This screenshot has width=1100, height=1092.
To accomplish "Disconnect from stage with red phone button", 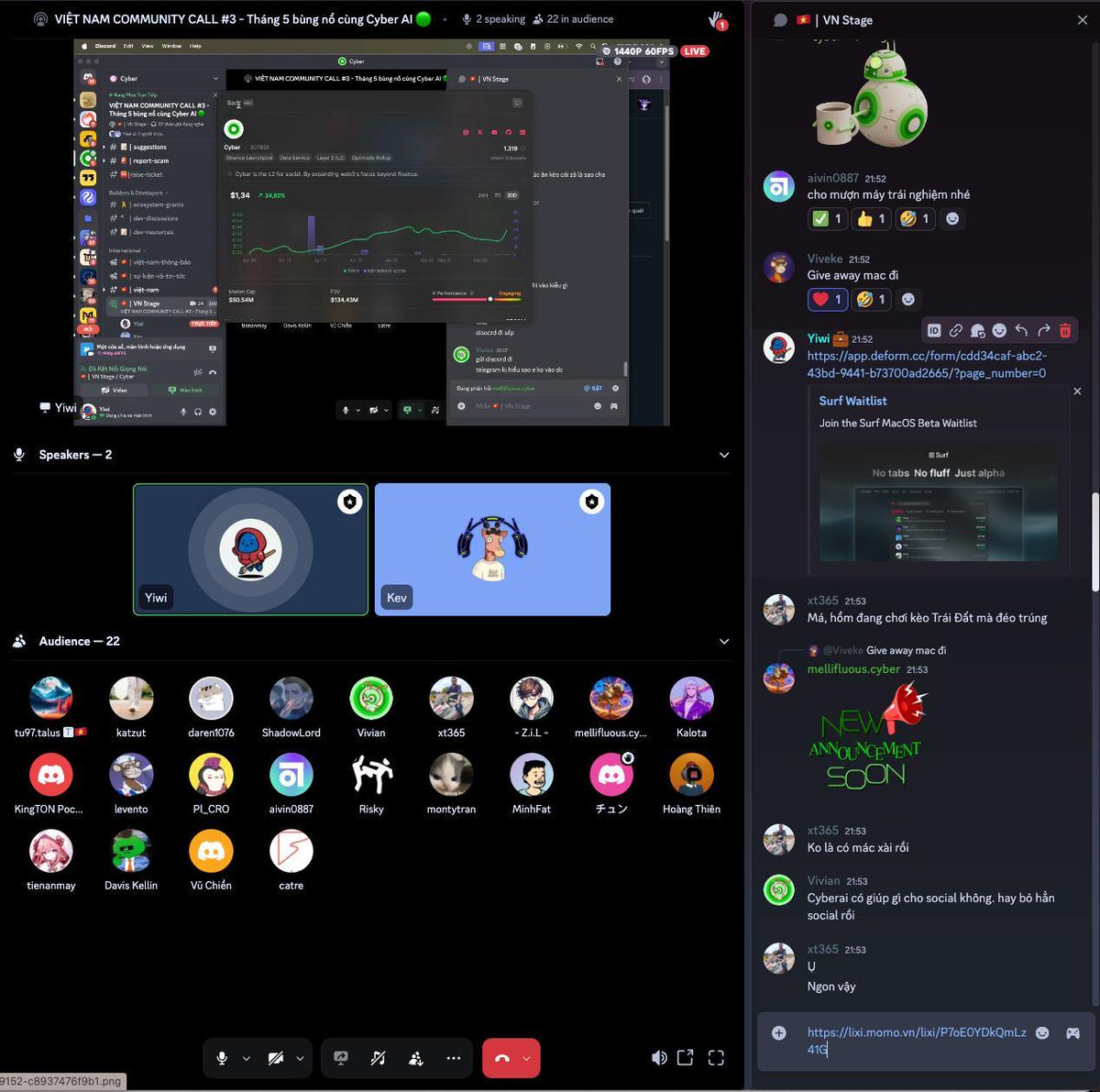I will (501, 1058).
